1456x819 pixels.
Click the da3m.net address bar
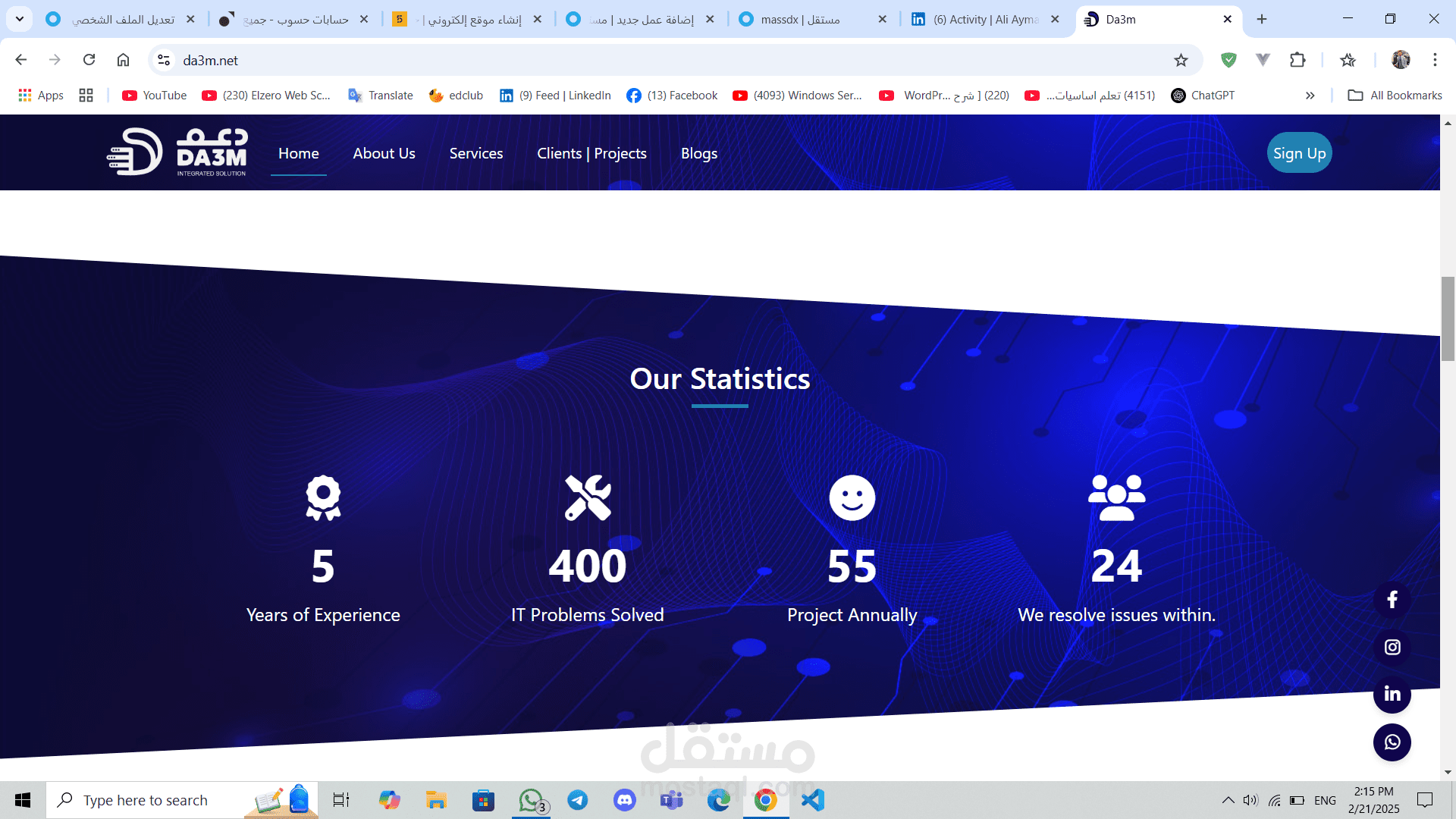point(607,60)
